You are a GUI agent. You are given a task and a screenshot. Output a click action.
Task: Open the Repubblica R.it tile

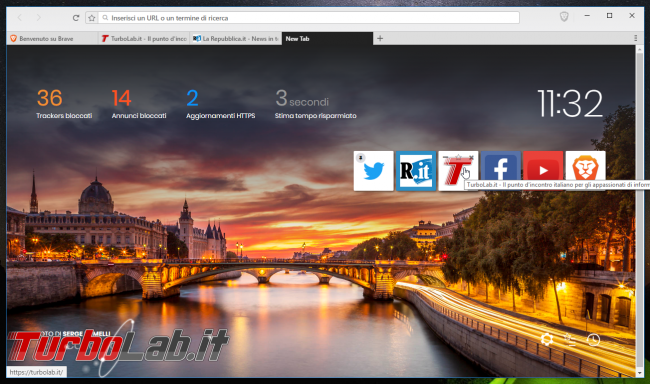pyautogui.click(x=416, y=171)
